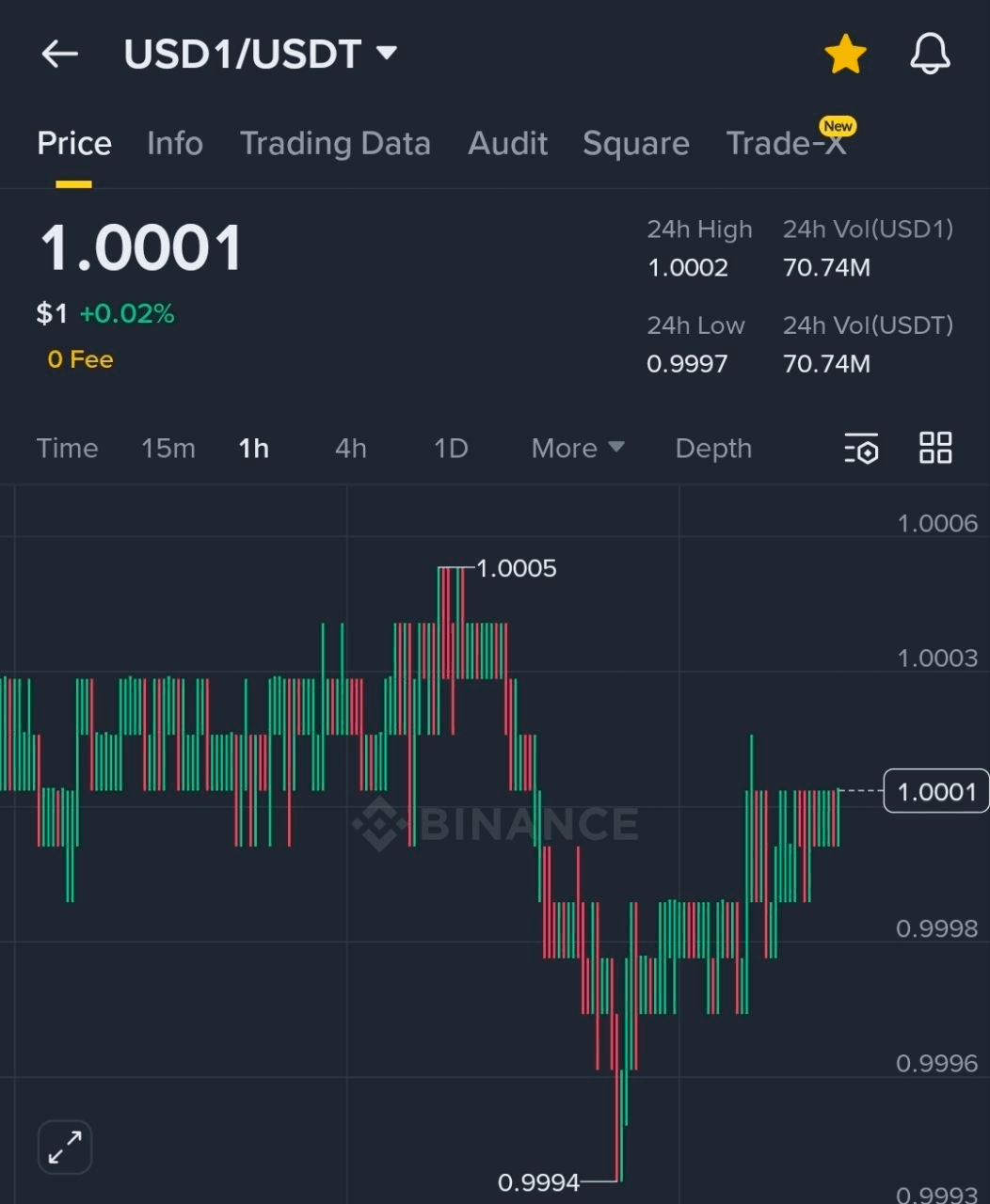The height and width of the screenshot is (1204, 990).
Task: Select the Time line chart view
Action: tap(67, 449)
